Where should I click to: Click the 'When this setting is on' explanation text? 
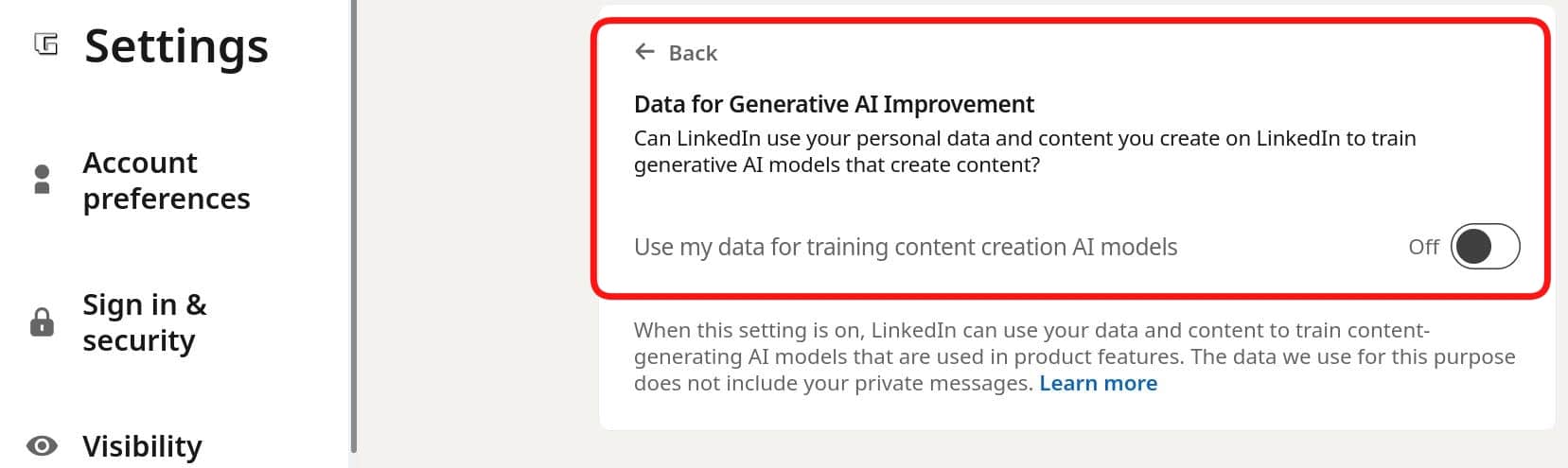tap(1074, 356)
